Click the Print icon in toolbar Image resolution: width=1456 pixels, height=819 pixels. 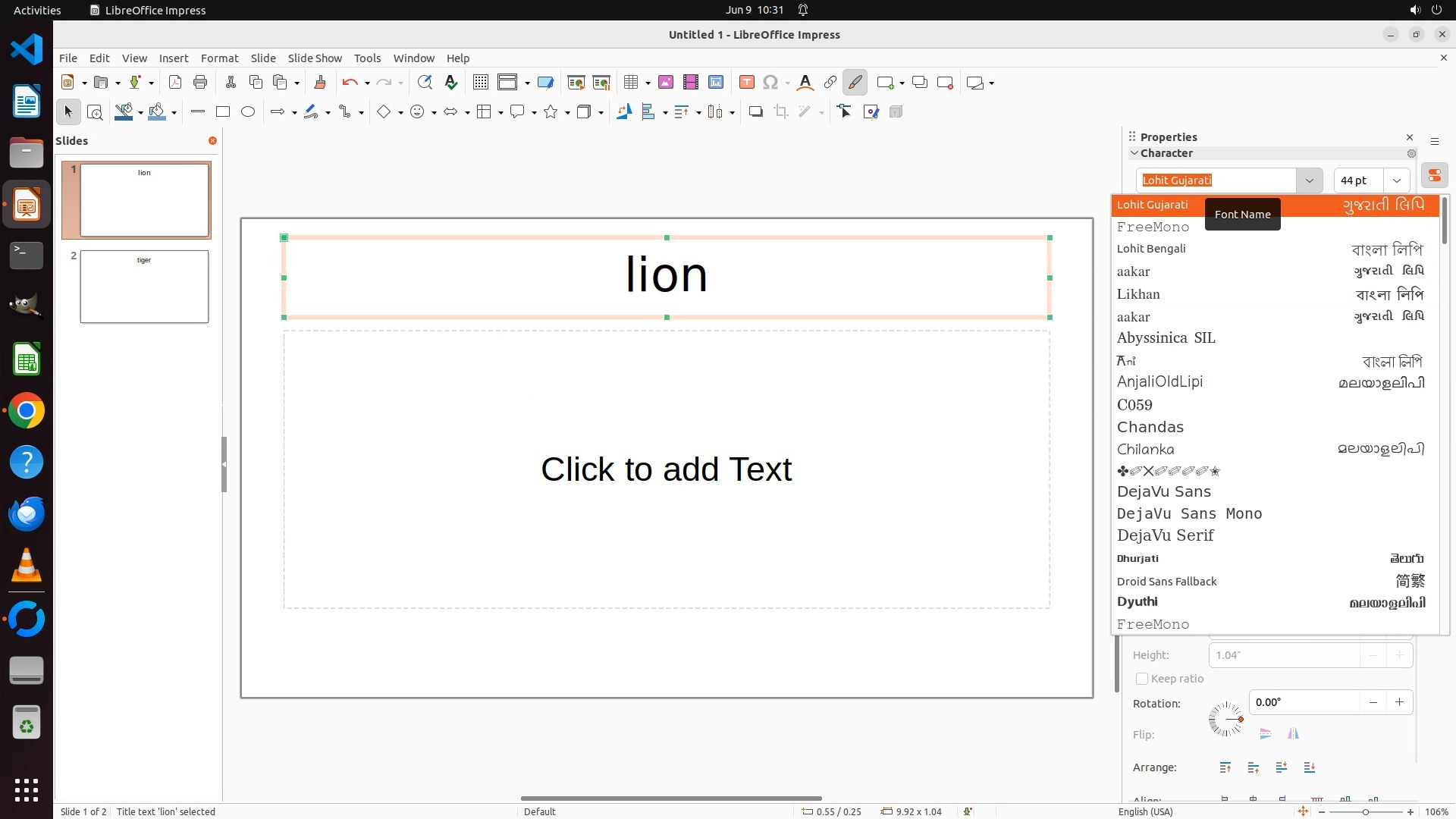click(200, 83)
